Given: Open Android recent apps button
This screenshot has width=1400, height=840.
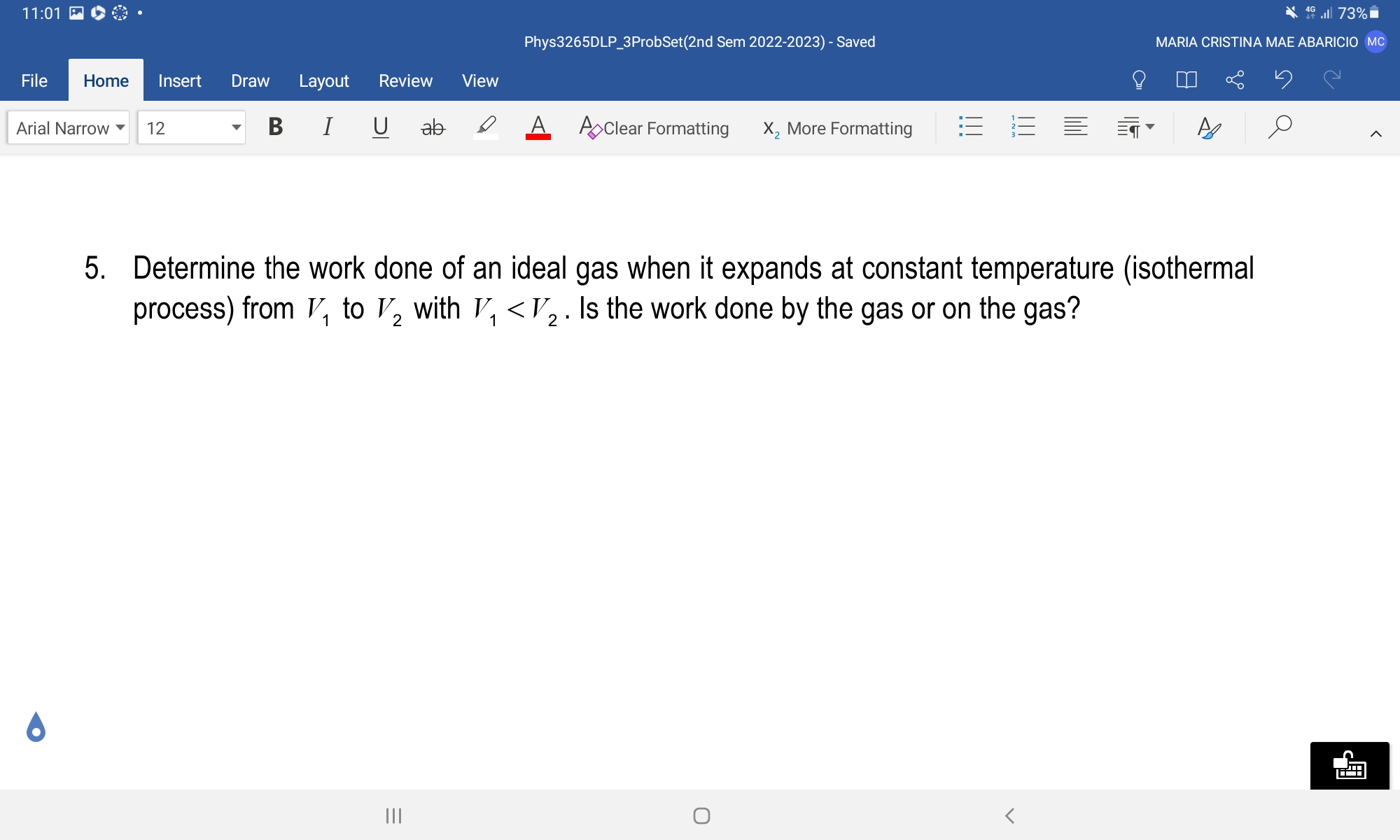Looking at the screenshot, I should tap(393, 815).
